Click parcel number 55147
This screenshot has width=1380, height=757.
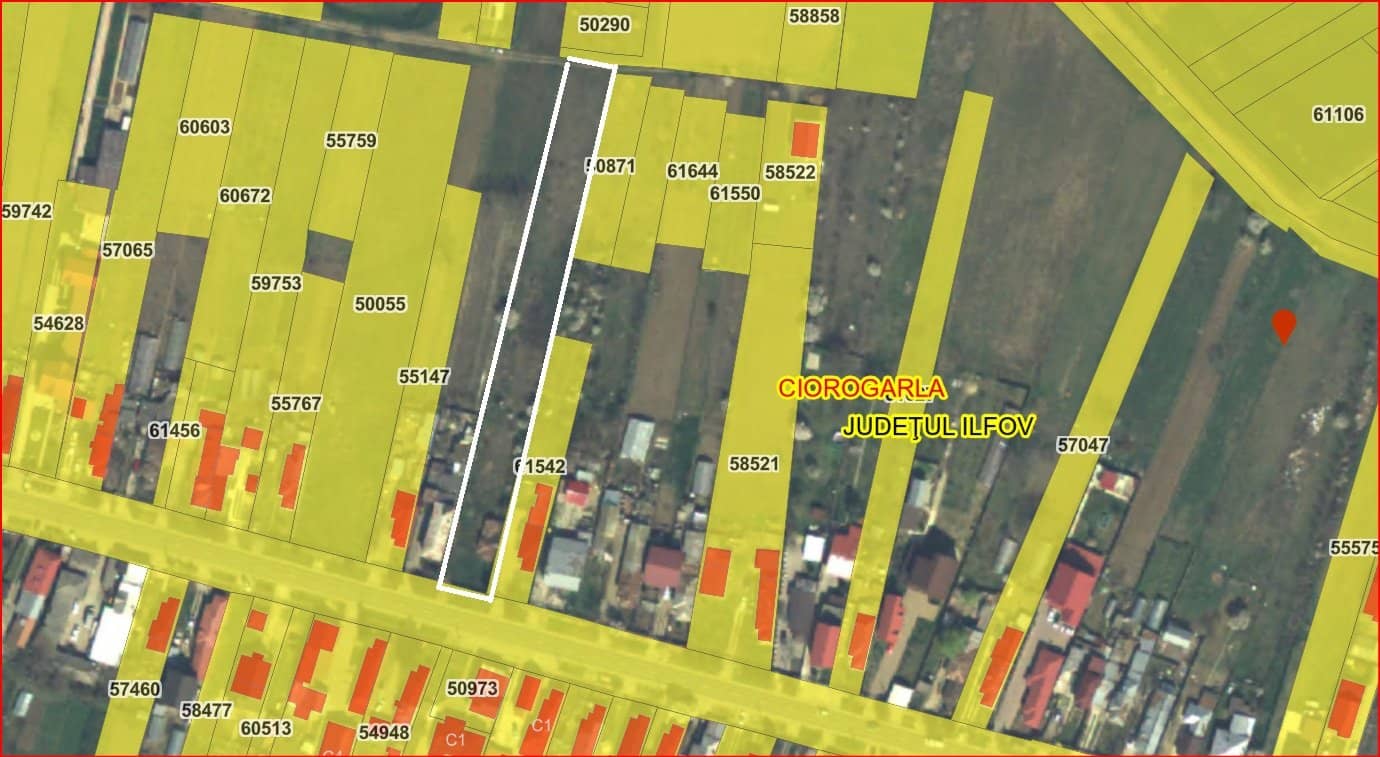click(x=424, y=377)
